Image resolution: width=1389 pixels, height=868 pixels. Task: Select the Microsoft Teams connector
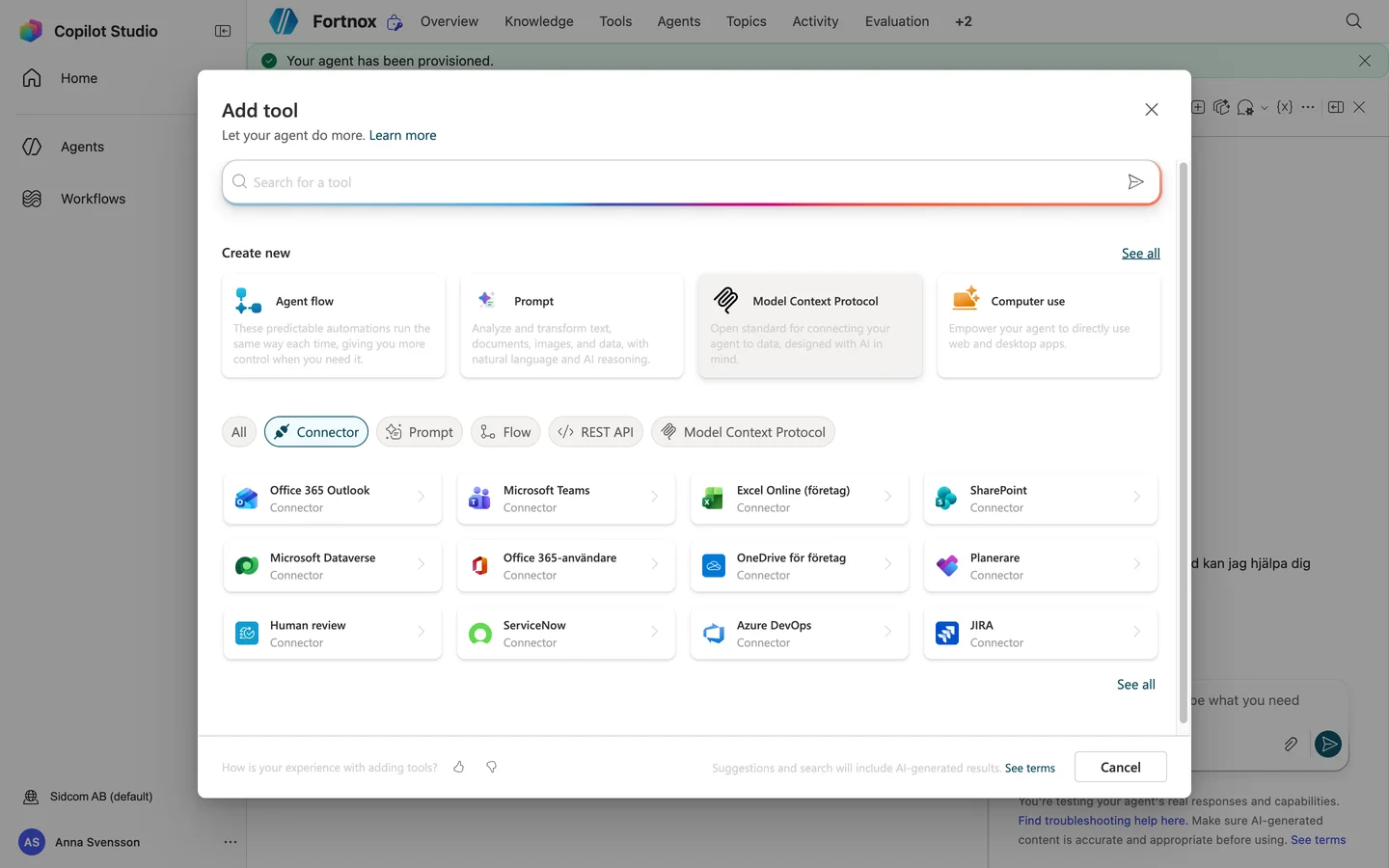(566, 499)
